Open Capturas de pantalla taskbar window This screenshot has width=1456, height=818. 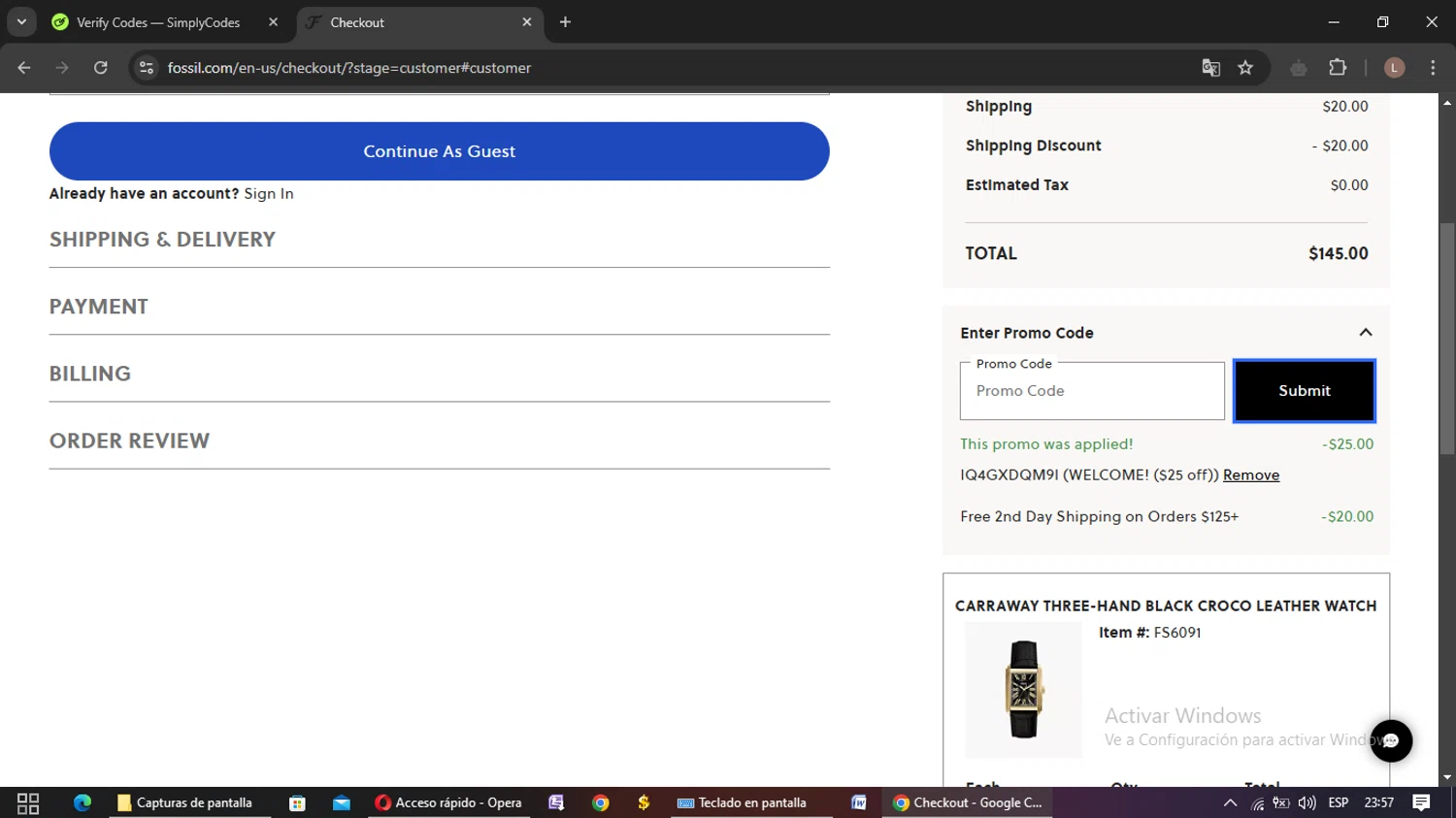click(189, 803)
